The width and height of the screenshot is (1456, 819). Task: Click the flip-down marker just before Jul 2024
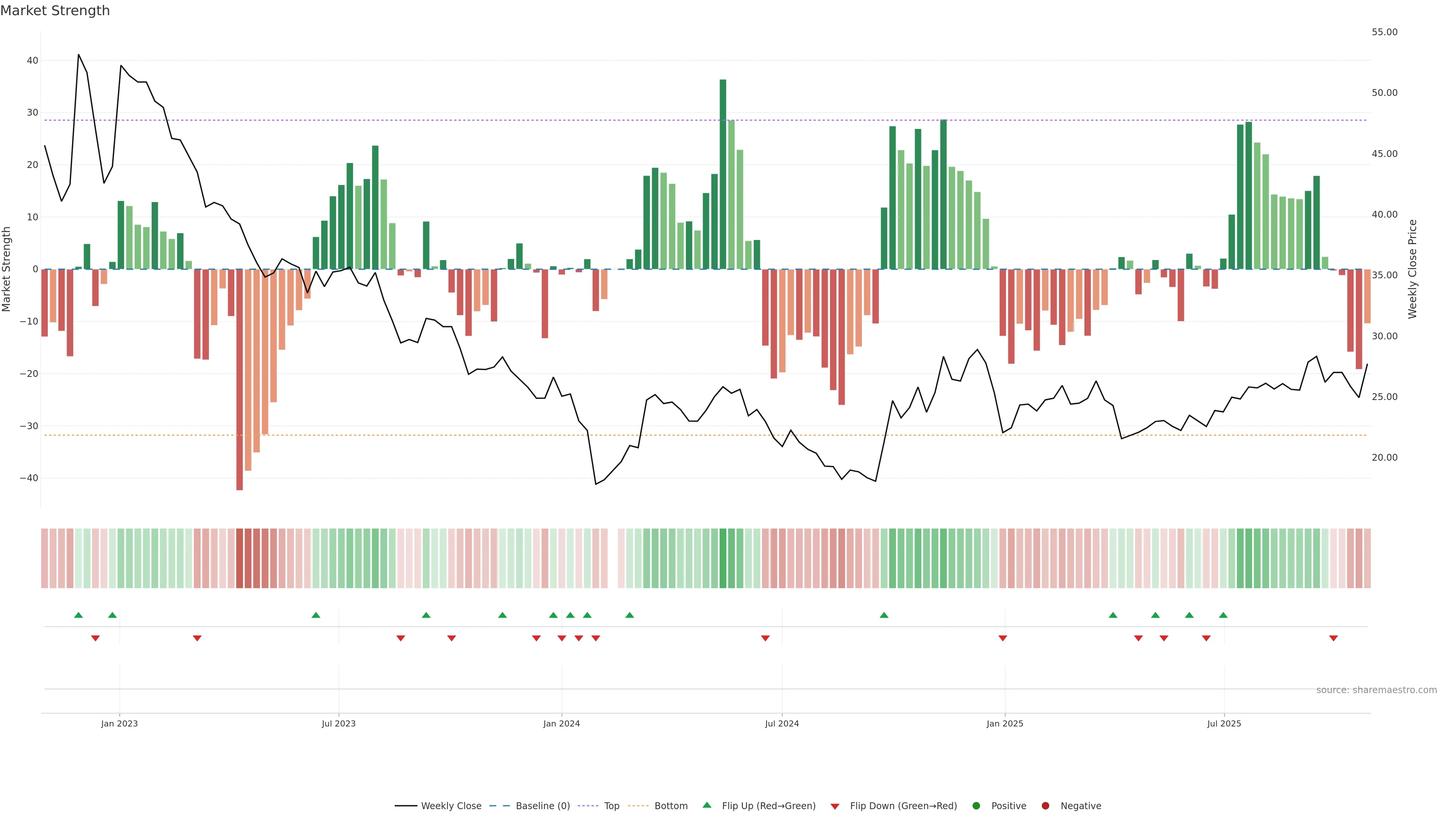765,638
